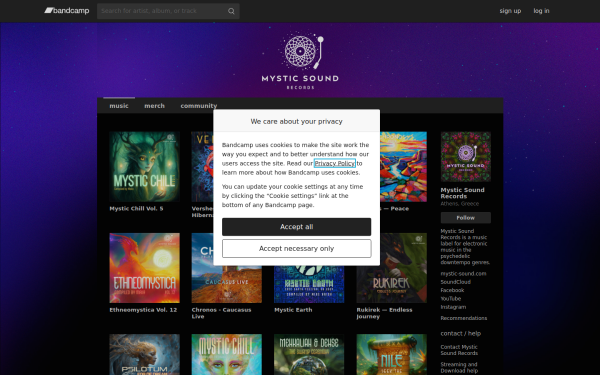This screenshot has height=375, width=600.
Task: Click the Athens, Greece location text
Action: coord(460,204)
